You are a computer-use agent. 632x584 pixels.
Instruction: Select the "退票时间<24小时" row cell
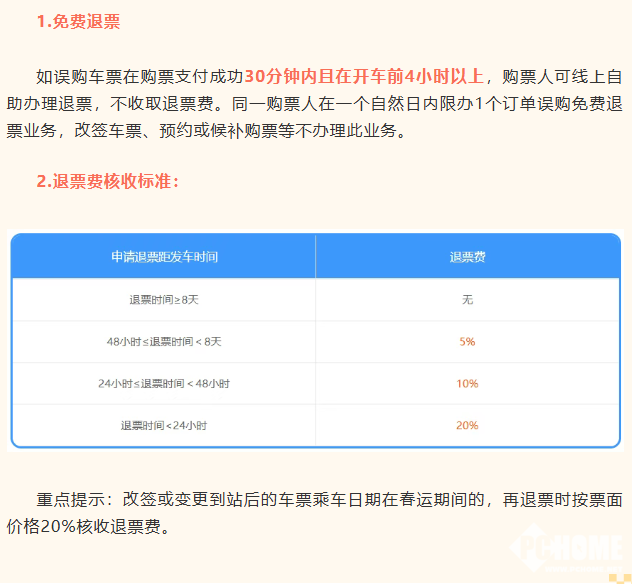164,425
